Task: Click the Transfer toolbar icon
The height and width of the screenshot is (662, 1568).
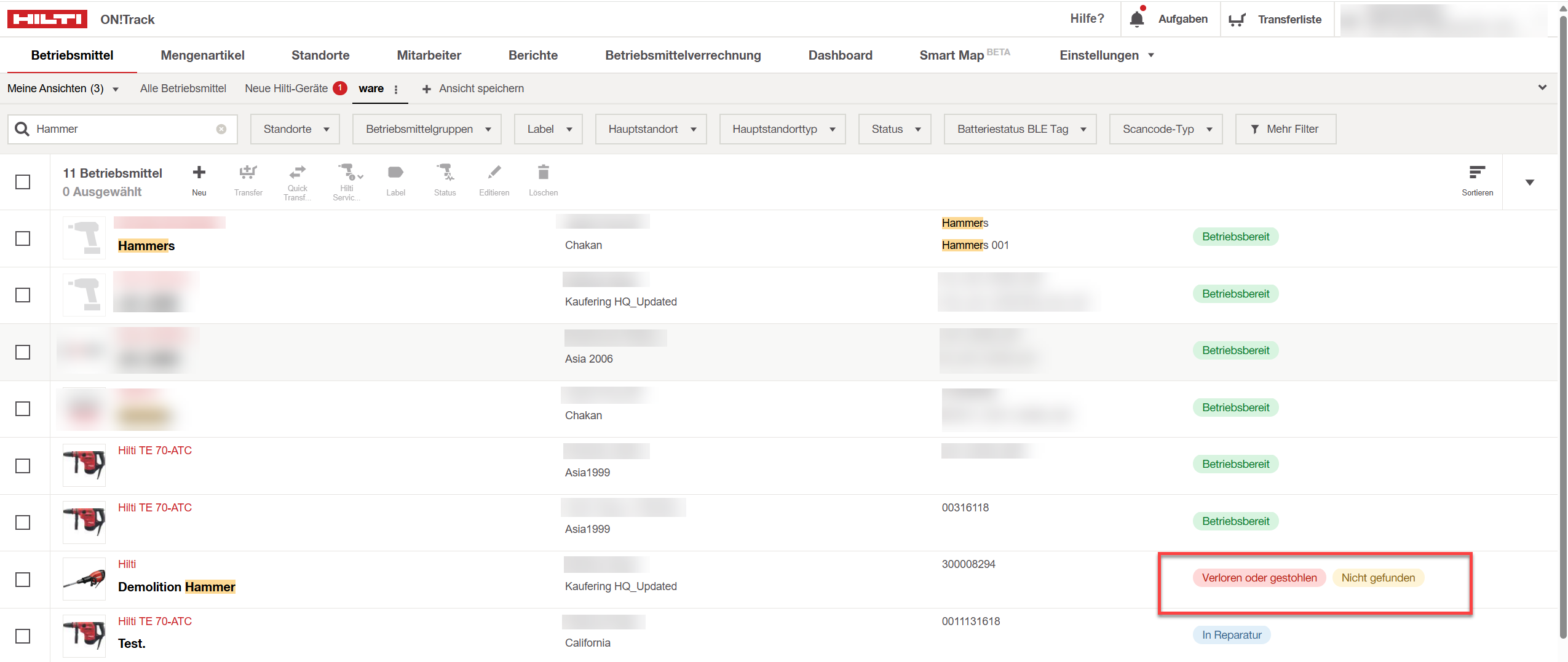Action: pos(248,173)
